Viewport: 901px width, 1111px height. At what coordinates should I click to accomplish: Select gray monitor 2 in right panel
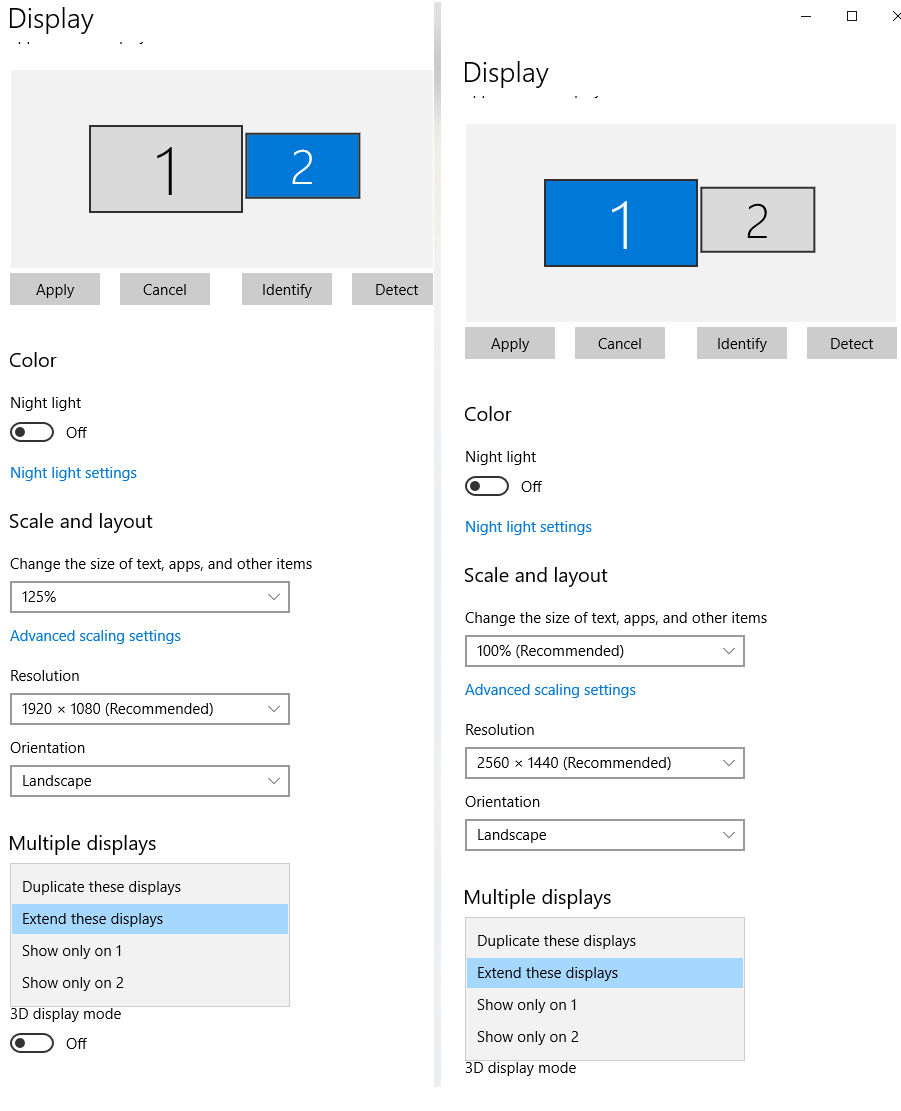[x=757, y=220]
